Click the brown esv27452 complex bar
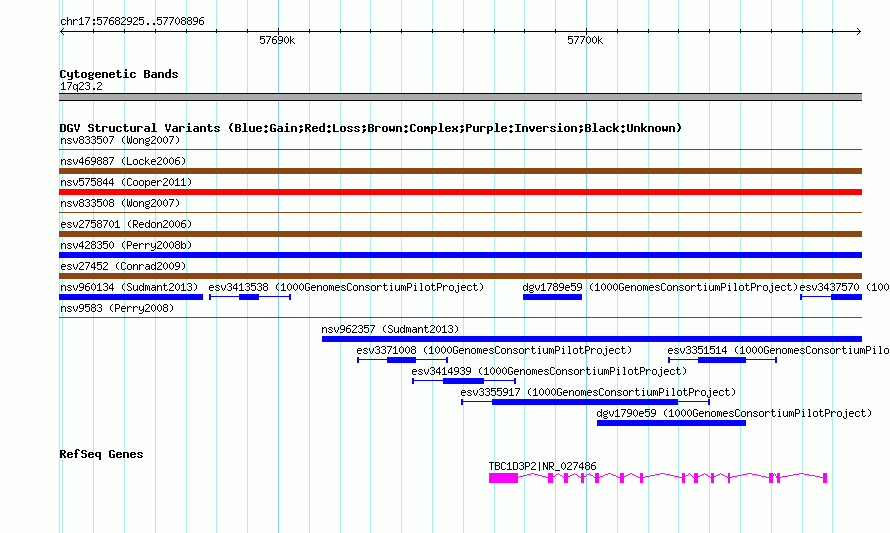Viewport: 890px width, 533px height. pyautogui.click(x=460, y=276)
